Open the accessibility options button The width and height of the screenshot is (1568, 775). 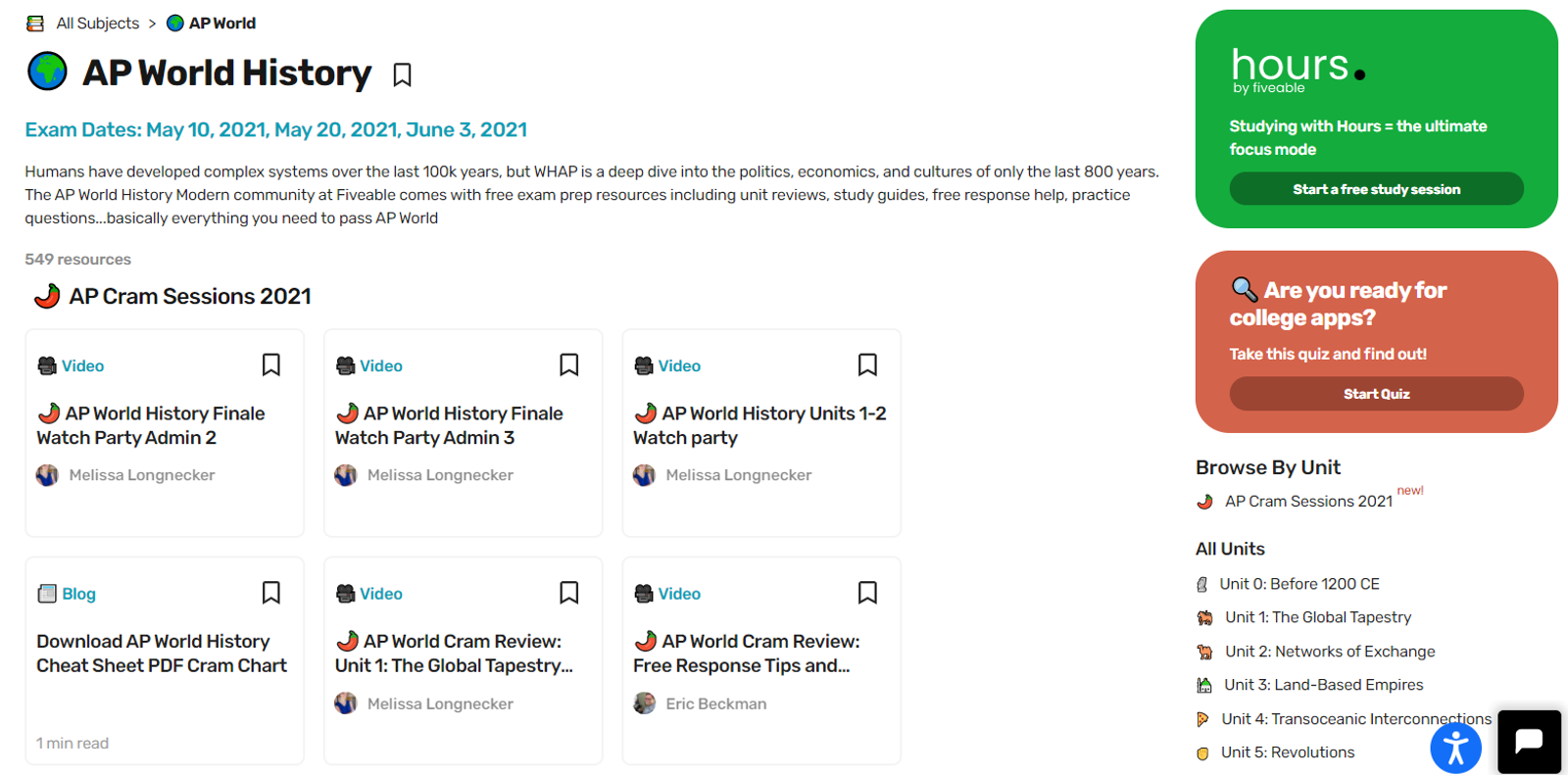(1455, 748)
